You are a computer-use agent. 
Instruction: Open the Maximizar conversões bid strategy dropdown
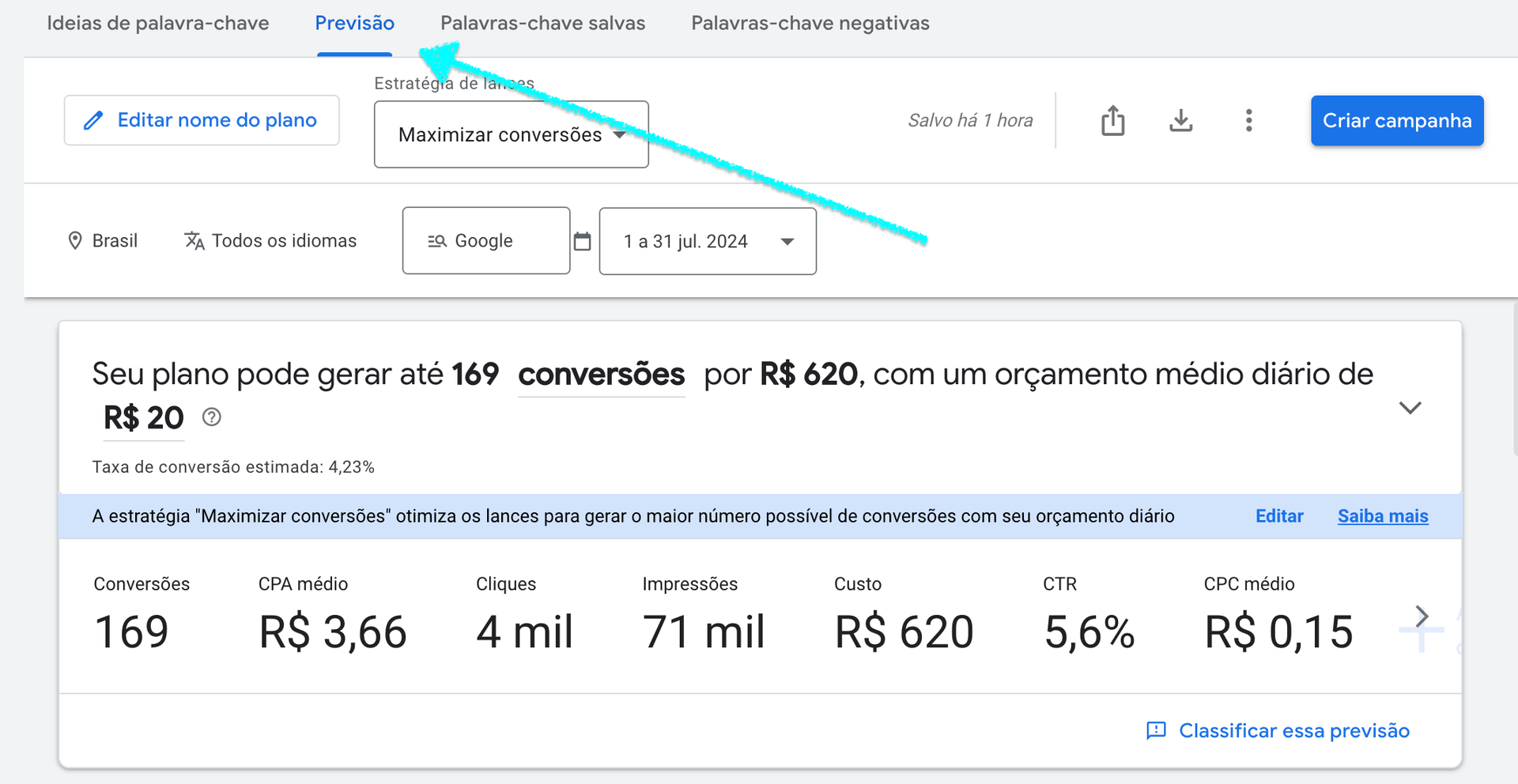point(511,134)
